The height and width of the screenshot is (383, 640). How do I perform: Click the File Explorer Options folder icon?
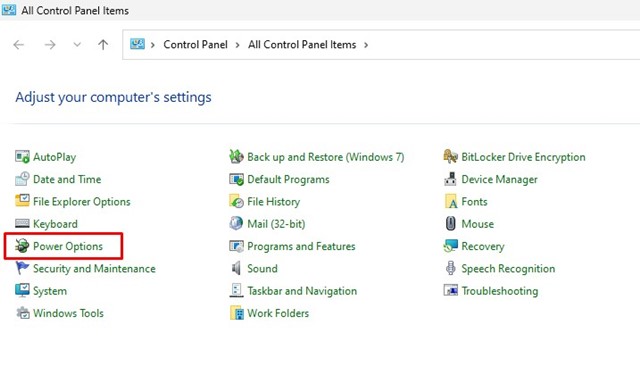(22, 201)
